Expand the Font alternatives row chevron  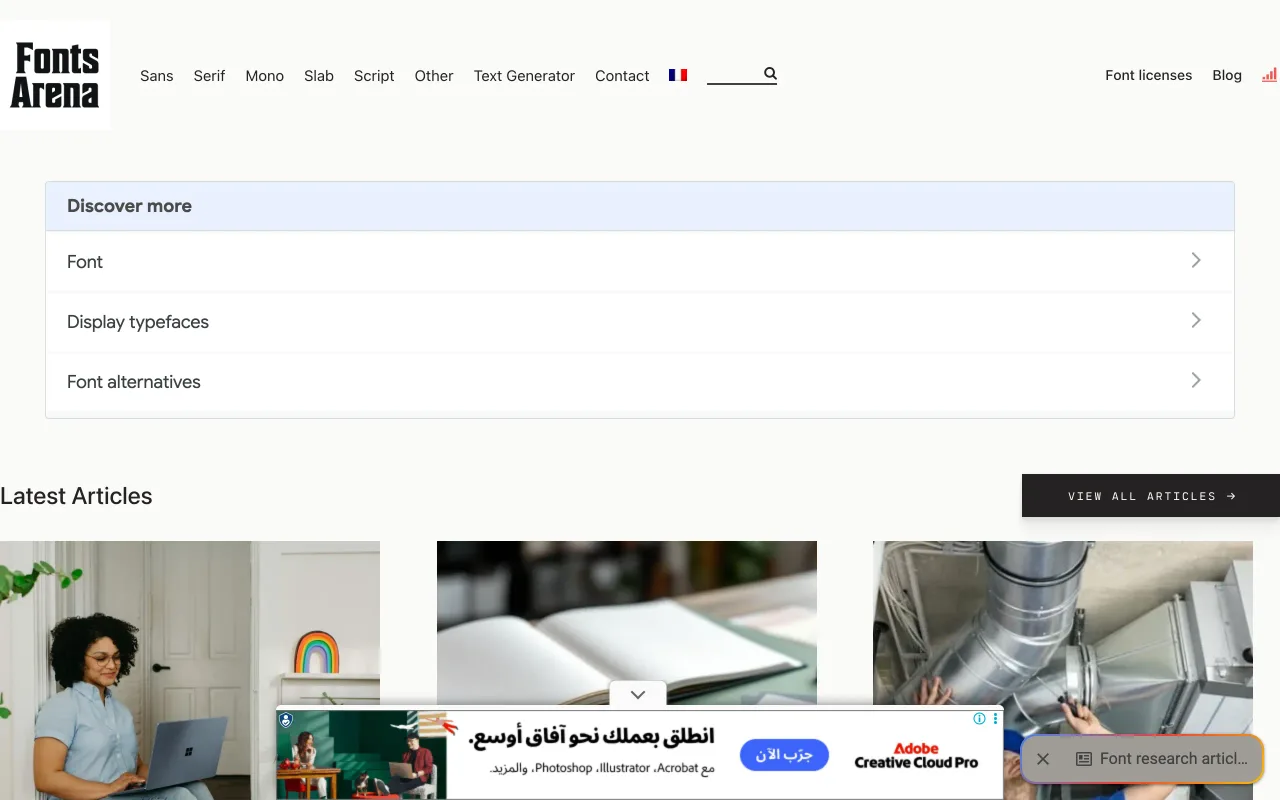tap(1196, 381)
